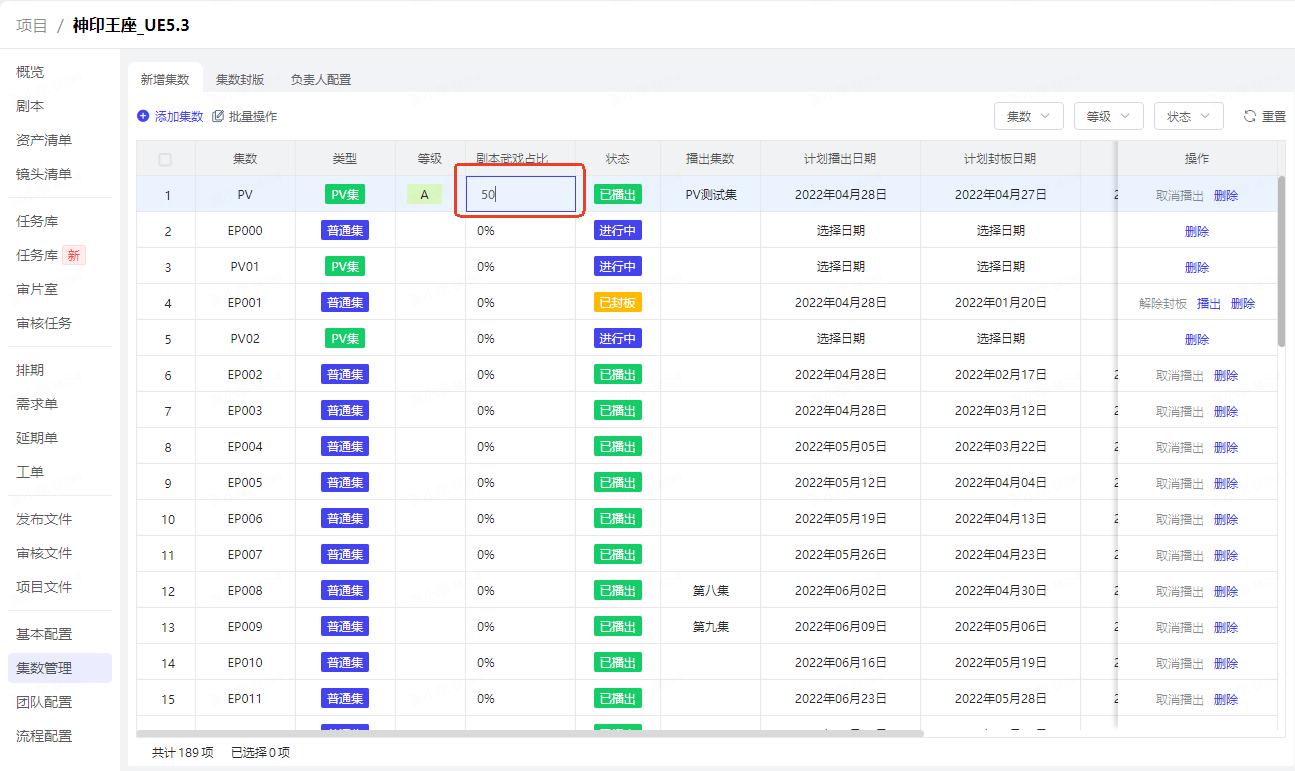Open 剧本 in the sidebar
This screenshot has width=1295, height=771.
[30, 106]
